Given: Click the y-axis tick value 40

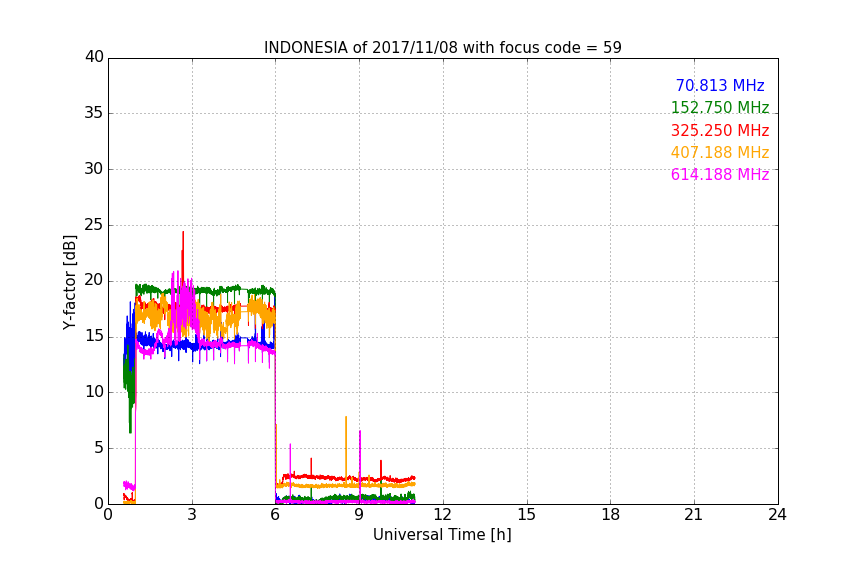Looking at the screenshot, I should (94, 57).
